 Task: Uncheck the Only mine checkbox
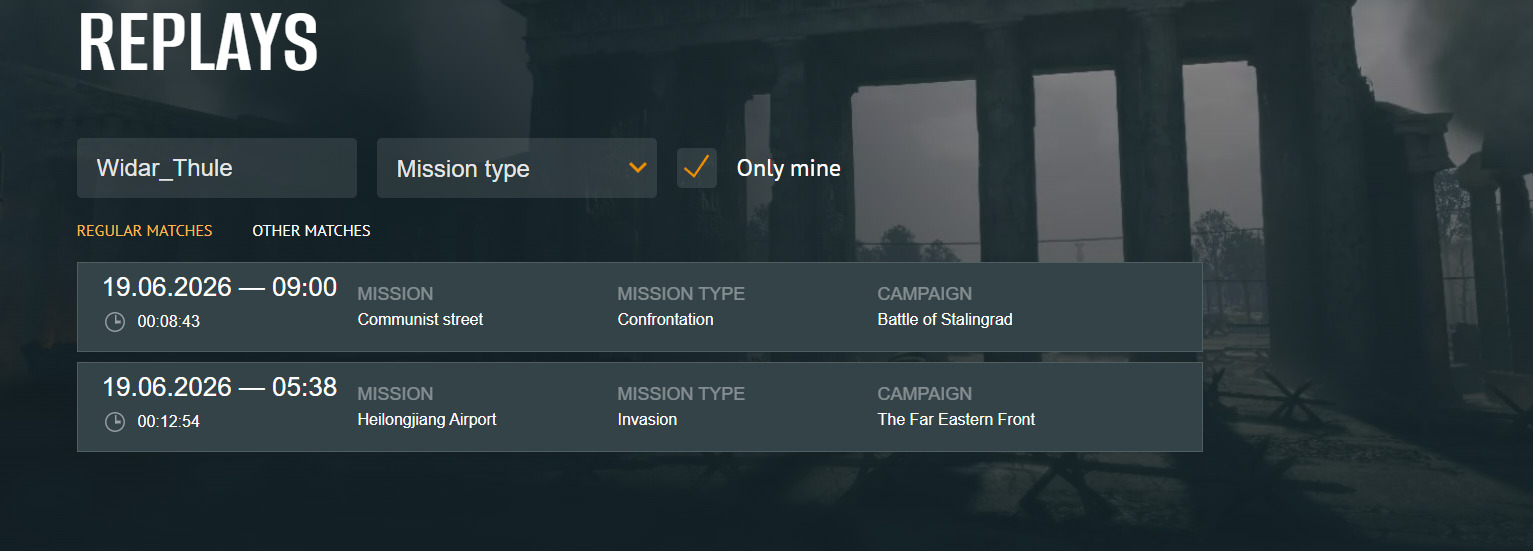pos(697,168)
